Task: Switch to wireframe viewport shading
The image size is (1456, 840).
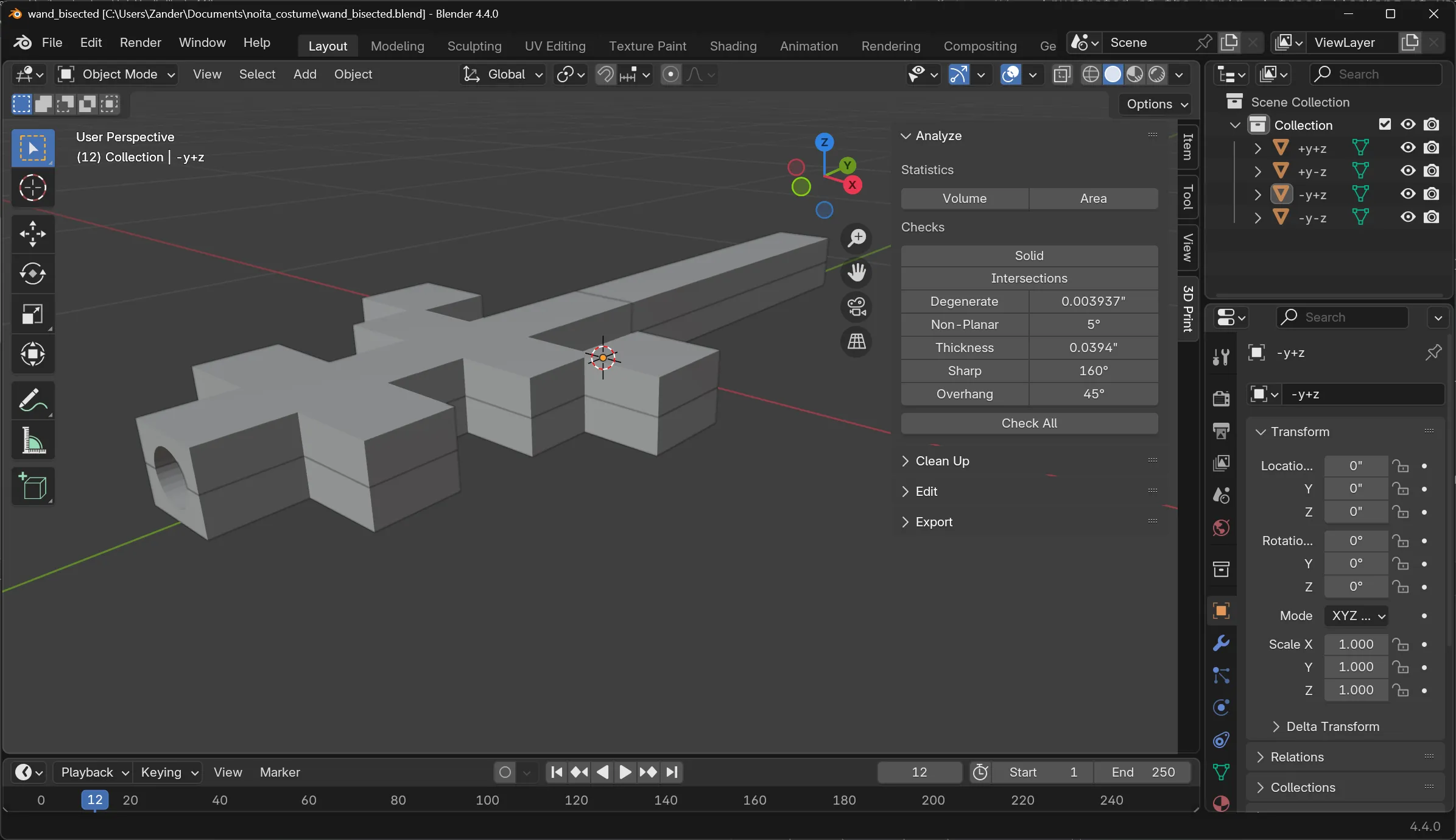Action: [x=1091, y=74]
